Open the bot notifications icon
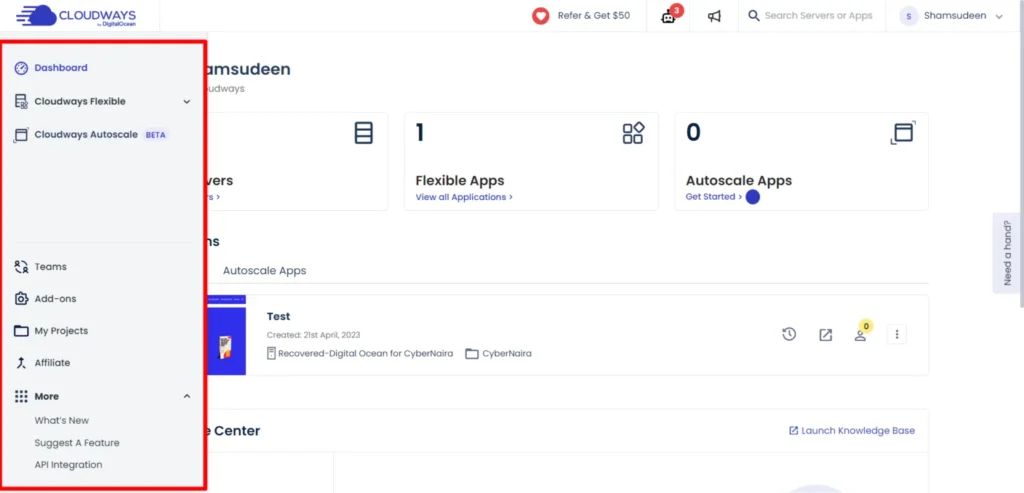The image size is (1024, 493). point(669,16)
